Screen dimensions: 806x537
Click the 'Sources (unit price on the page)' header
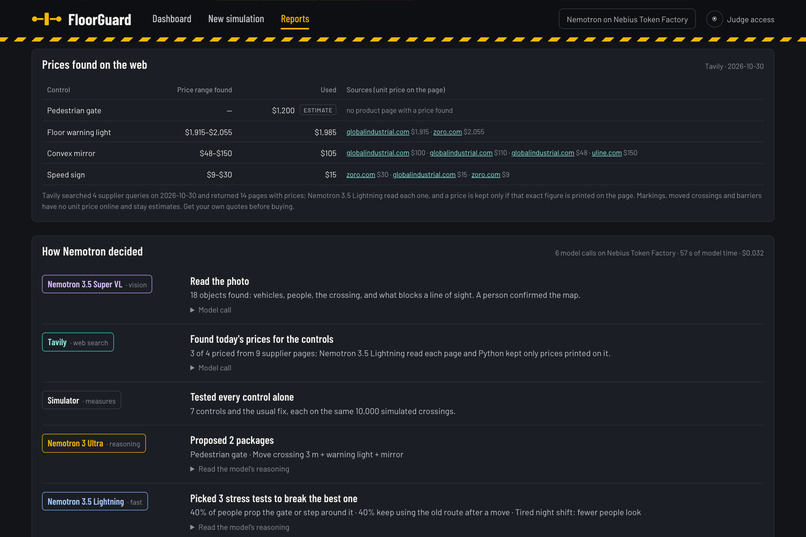click(x=396, y=90)
